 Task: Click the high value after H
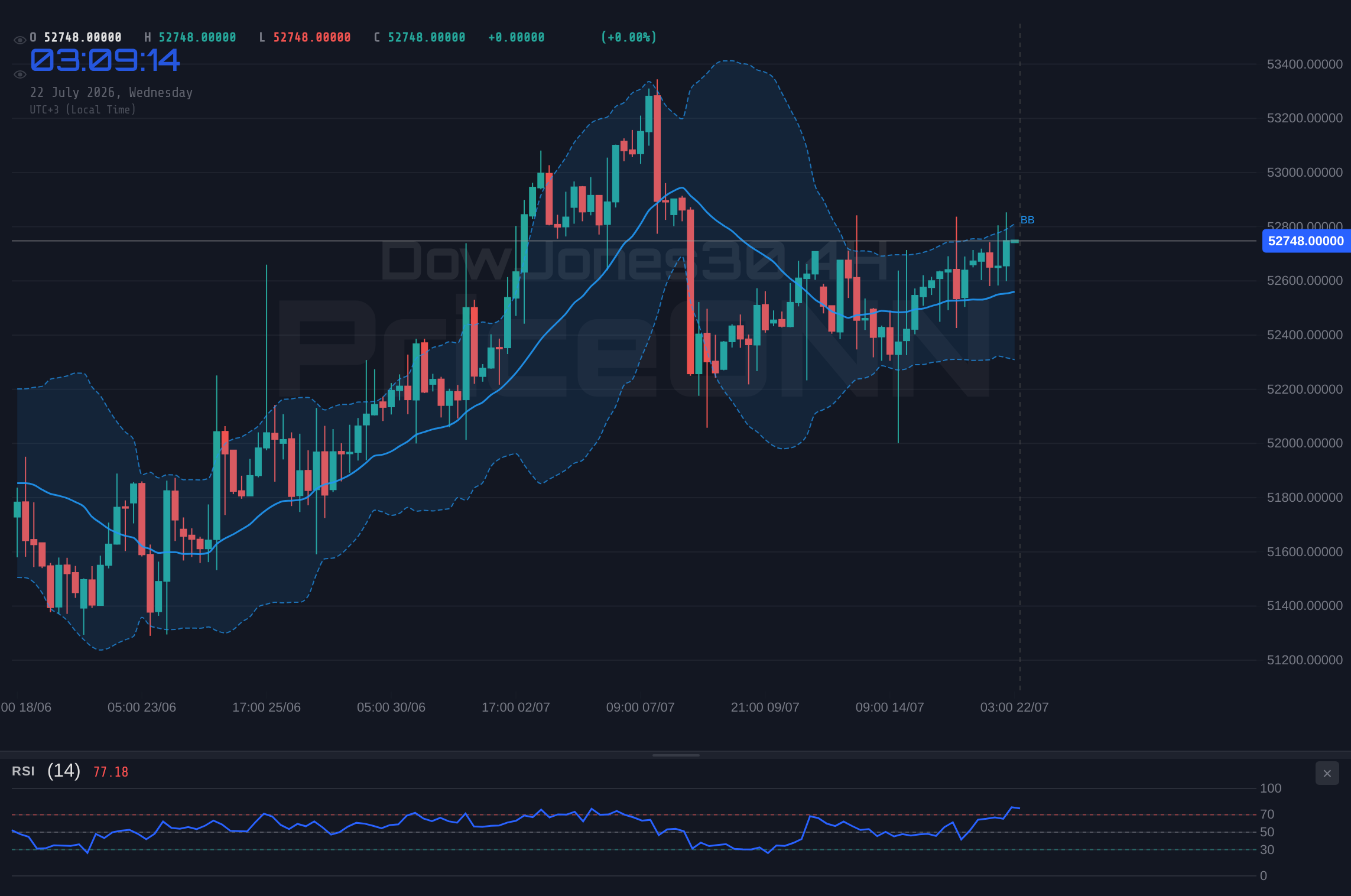point(197,37)
